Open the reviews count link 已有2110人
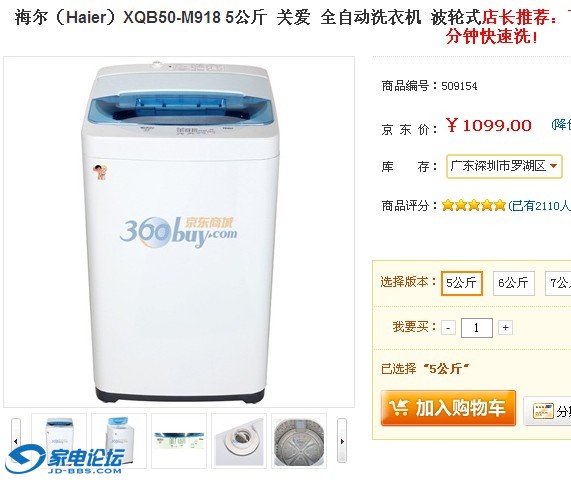Viewport: 571px width, 480px height. [x=540, y=206]
